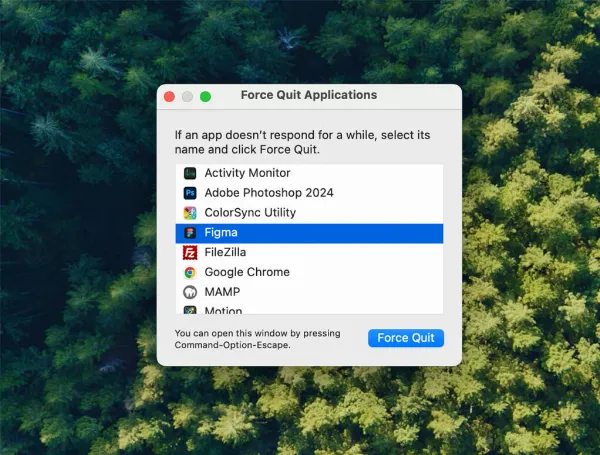Click the Force Quit Applications title bar

click(309, 95)
